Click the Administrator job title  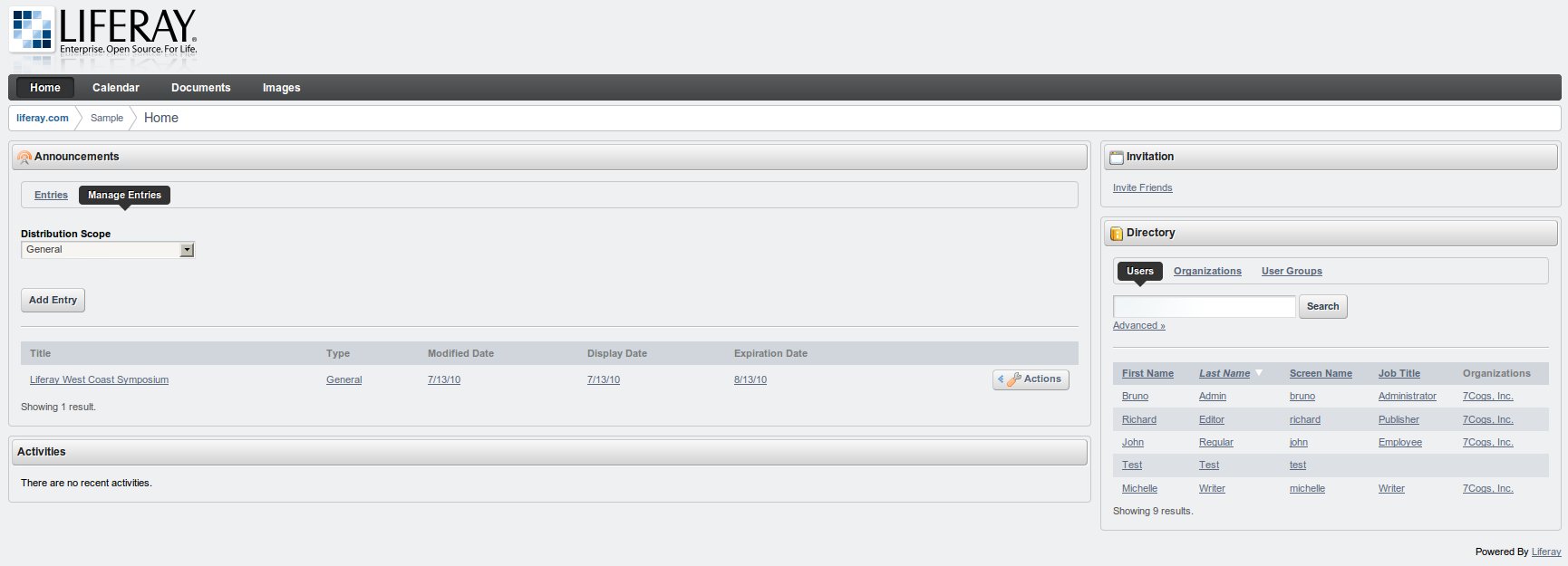coord(1408,397)
